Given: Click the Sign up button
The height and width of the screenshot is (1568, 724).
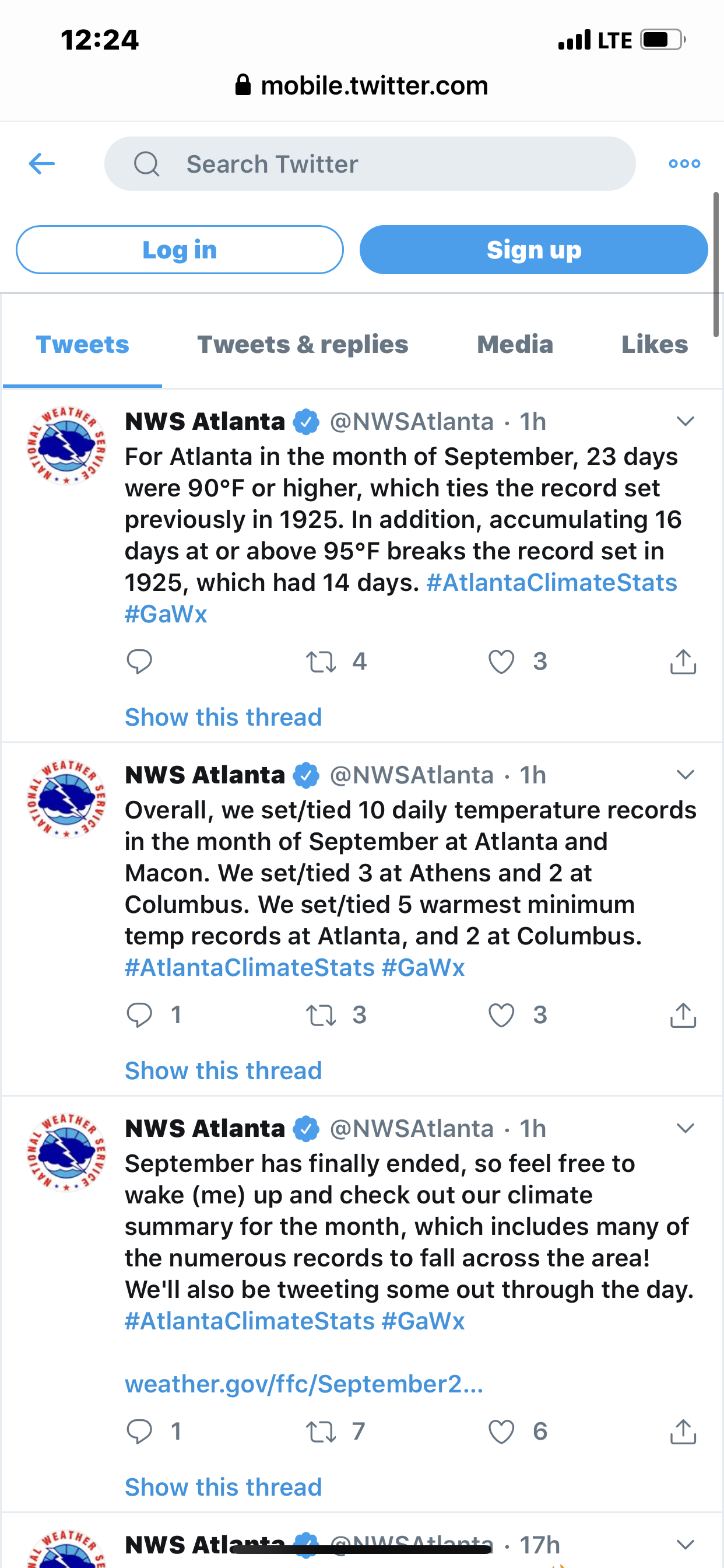Looking at the screenshot, I should click(533, 250).
